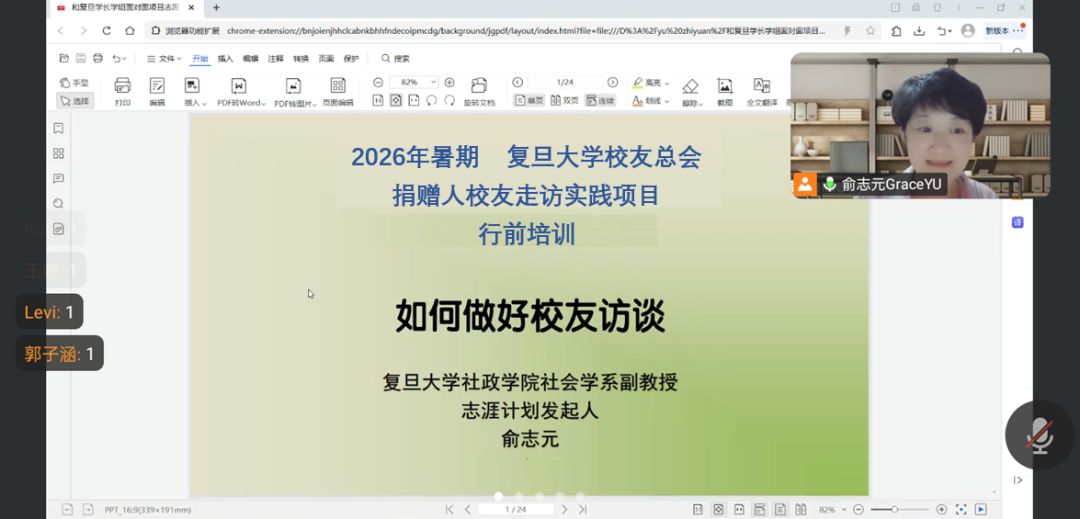Click the 旋转文档 rotate document button
Image resolution: width=1080 pixels, height=519 pixels.
[x=479, y=92]
